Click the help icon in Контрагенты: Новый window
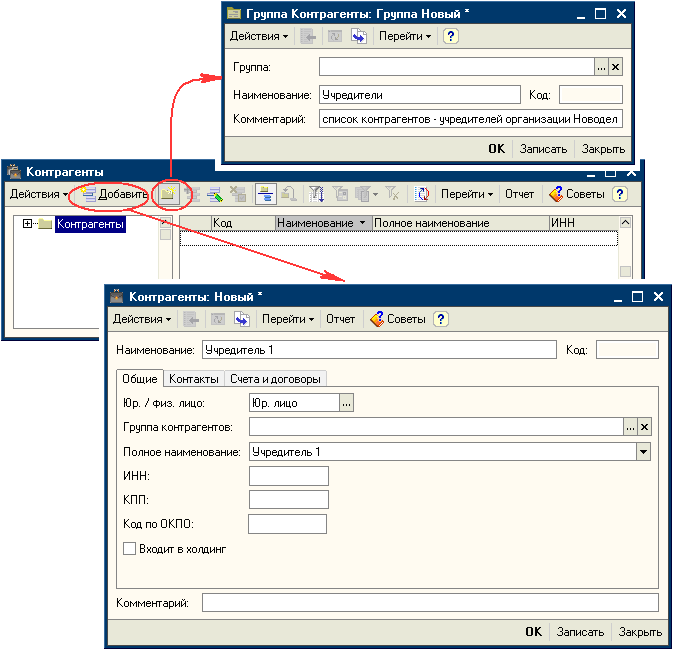The height and width of the screenshot is (650, 673). 440,319
